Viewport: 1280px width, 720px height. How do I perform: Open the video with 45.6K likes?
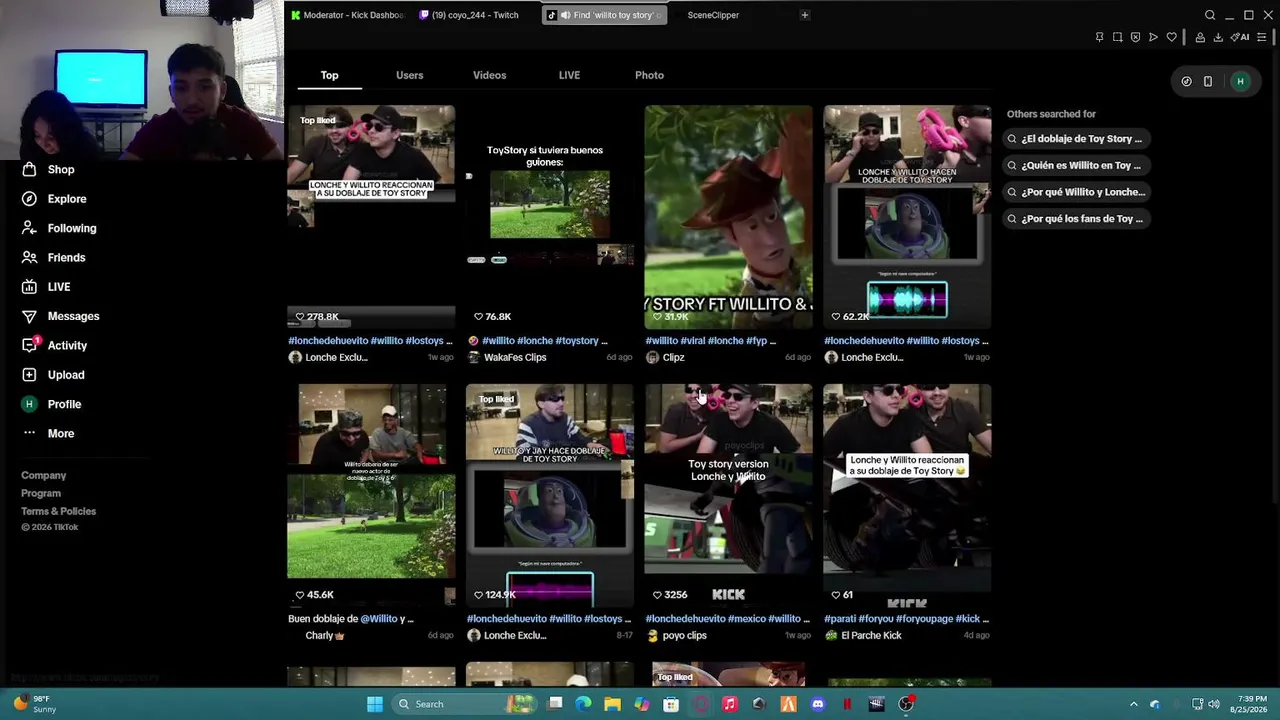(x=371, y=495)
